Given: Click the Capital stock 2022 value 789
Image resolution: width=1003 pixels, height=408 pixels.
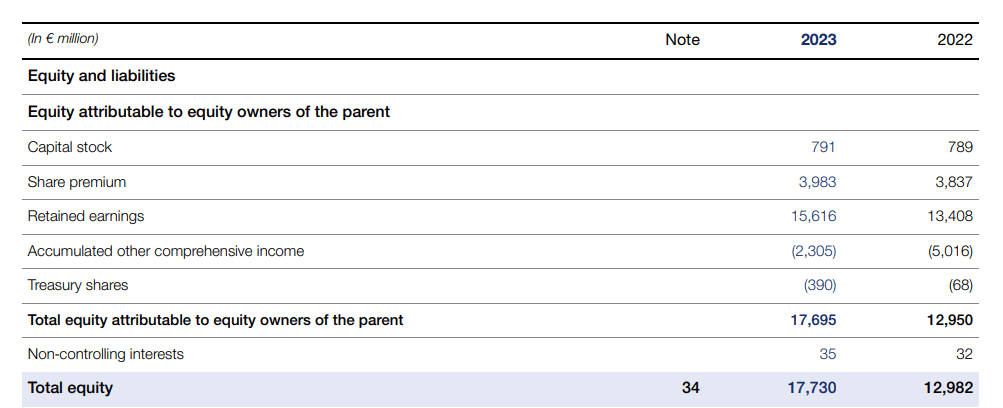Looking at the screenshot, I should click(960, 147).
